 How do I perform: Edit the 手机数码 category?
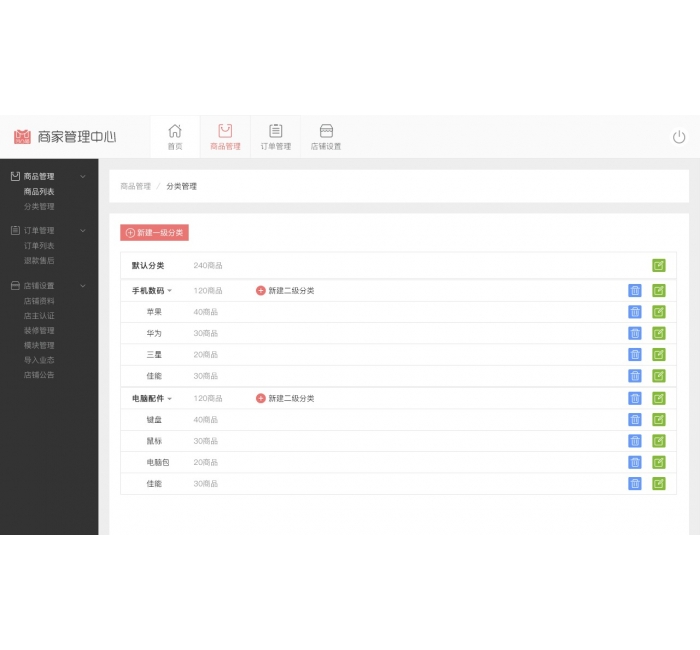point(659,291)
